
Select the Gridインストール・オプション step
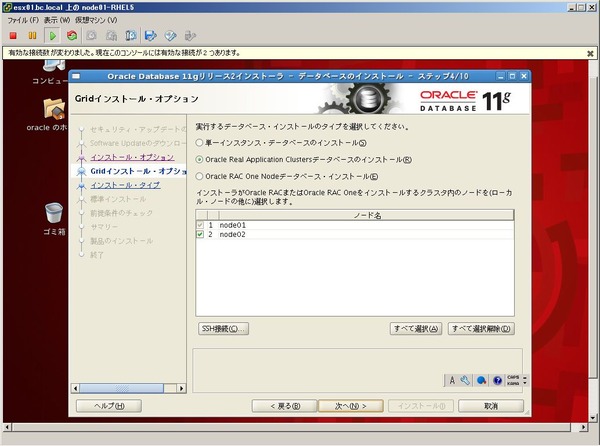138,171
